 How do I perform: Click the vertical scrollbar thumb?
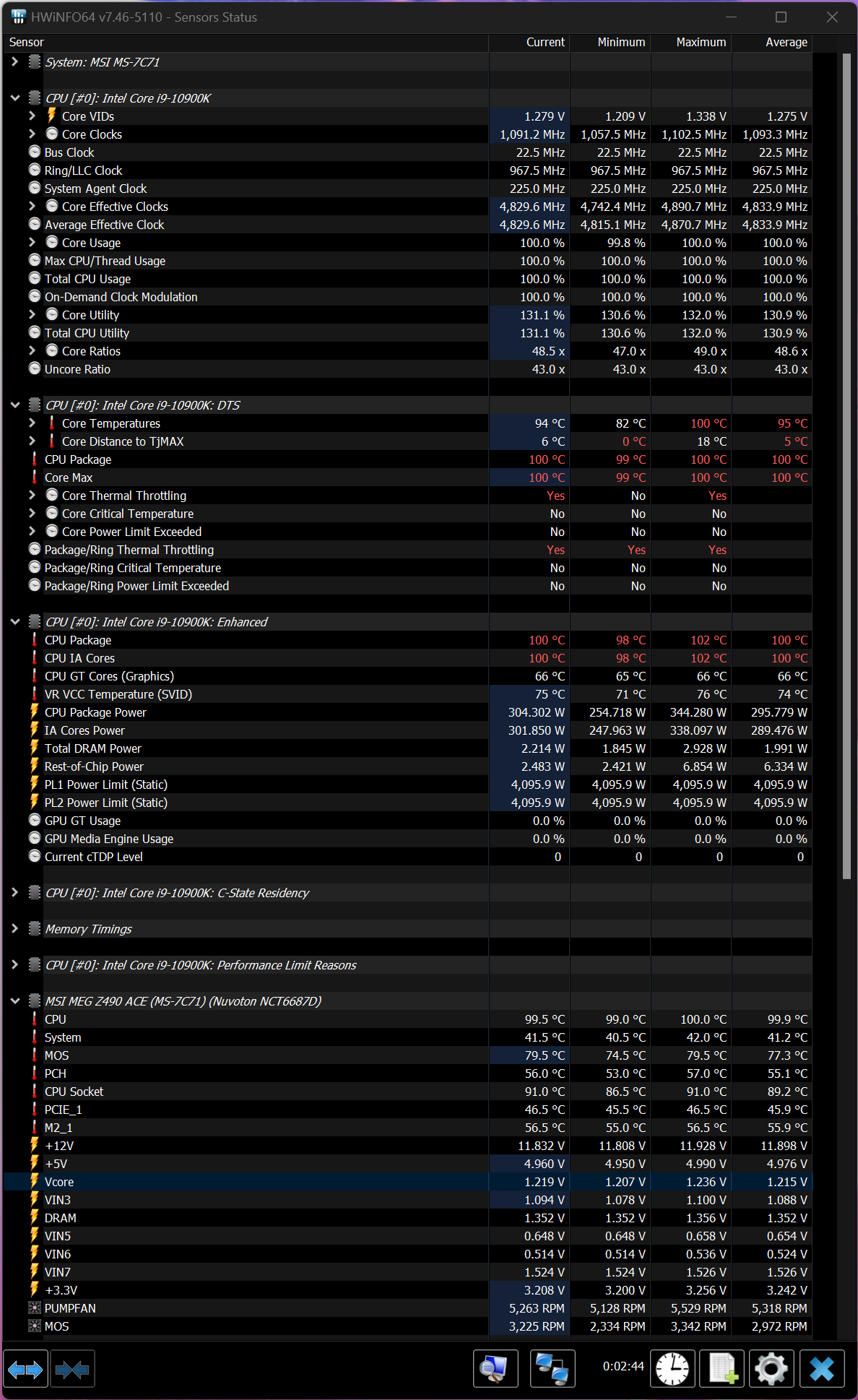pyautogui.click(x=847, y=466)
